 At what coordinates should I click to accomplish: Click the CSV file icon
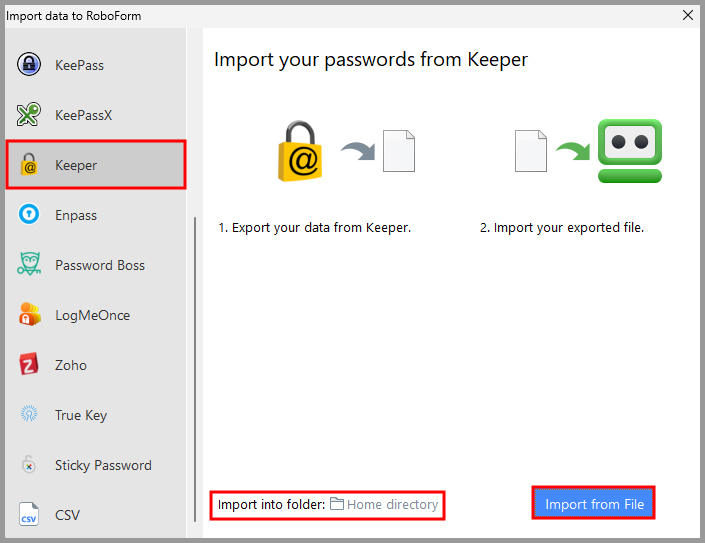coord(29,515)
